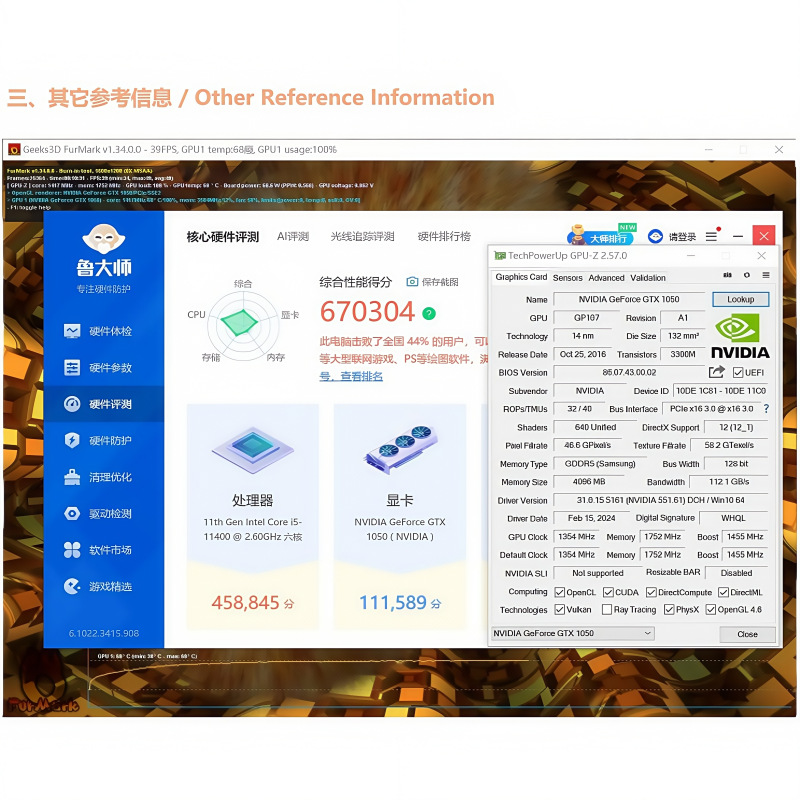Click the overall score 670304
Viewport: 800px width, 800px height.
coord(367,312)
